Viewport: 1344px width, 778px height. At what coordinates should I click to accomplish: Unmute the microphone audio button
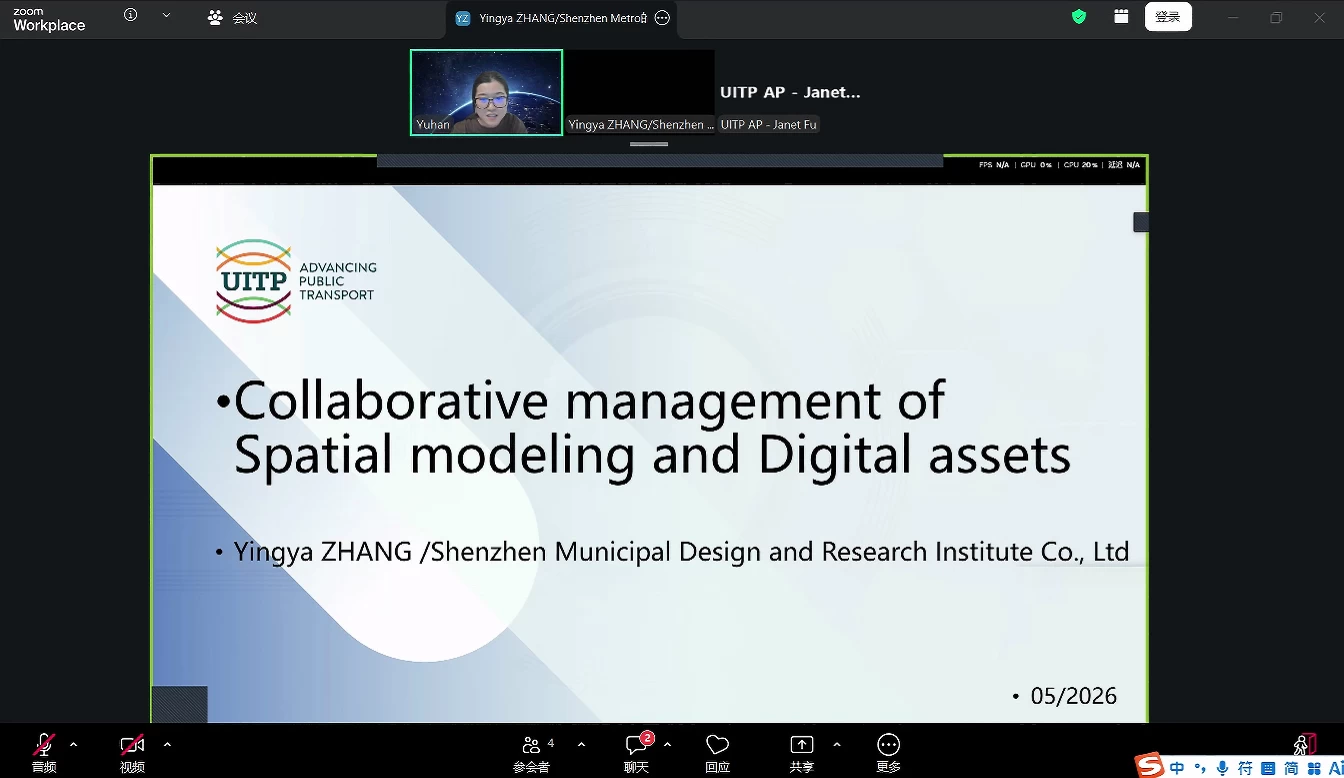44,751
